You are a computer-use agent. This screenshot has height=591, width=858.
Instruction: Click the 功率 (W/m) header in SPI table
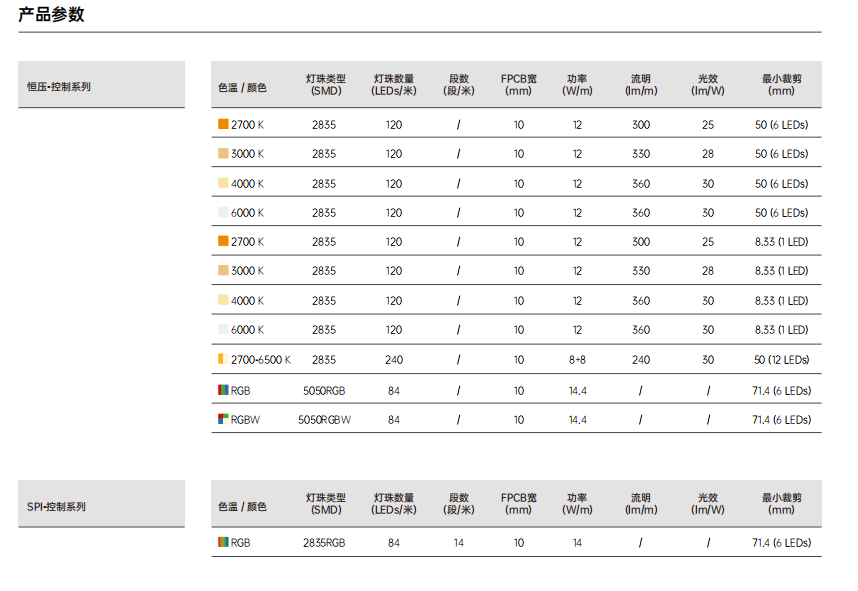(577, 504)
